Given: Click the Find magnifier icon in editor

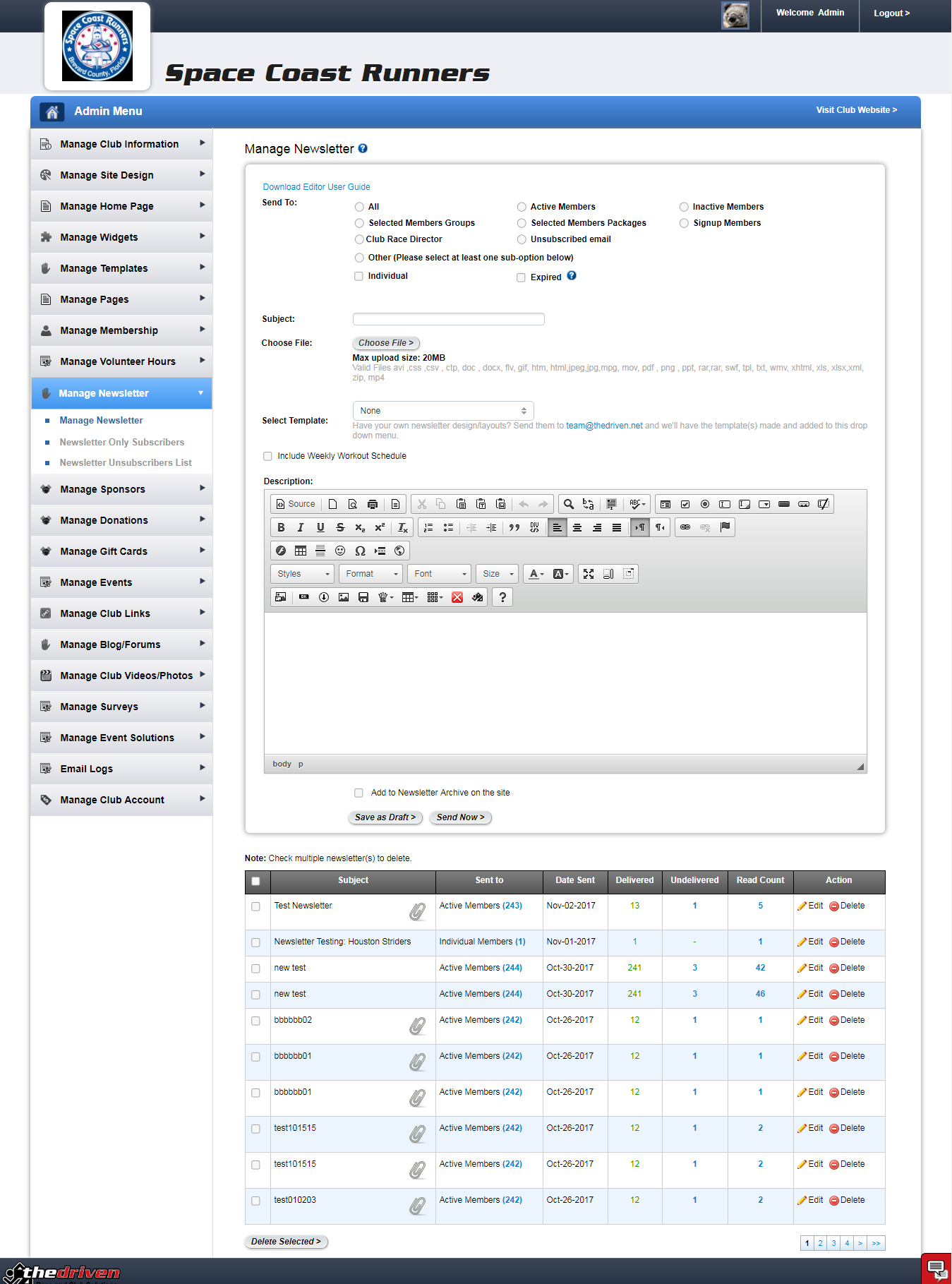Looking at the screenshot, I should [568, 504].
